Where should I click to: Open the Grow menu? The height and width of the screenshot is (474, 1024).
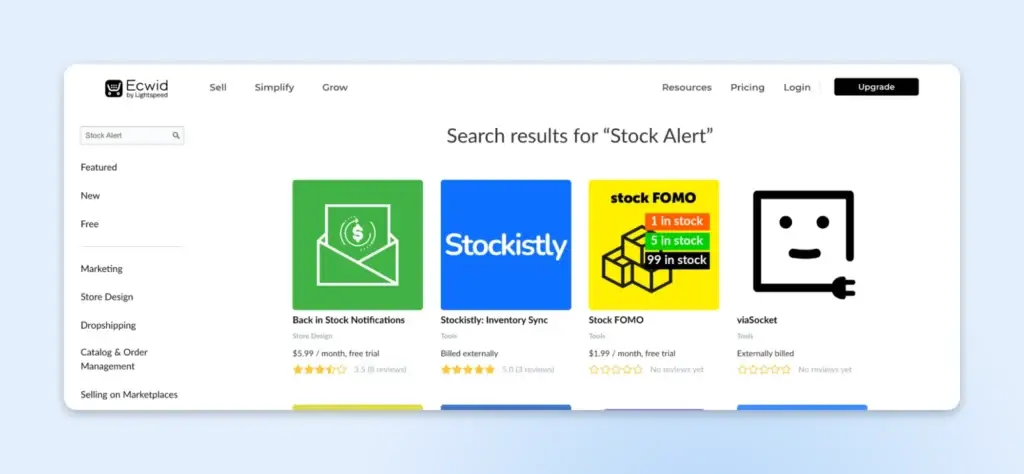pyautogui.click(x=335, y=88)
